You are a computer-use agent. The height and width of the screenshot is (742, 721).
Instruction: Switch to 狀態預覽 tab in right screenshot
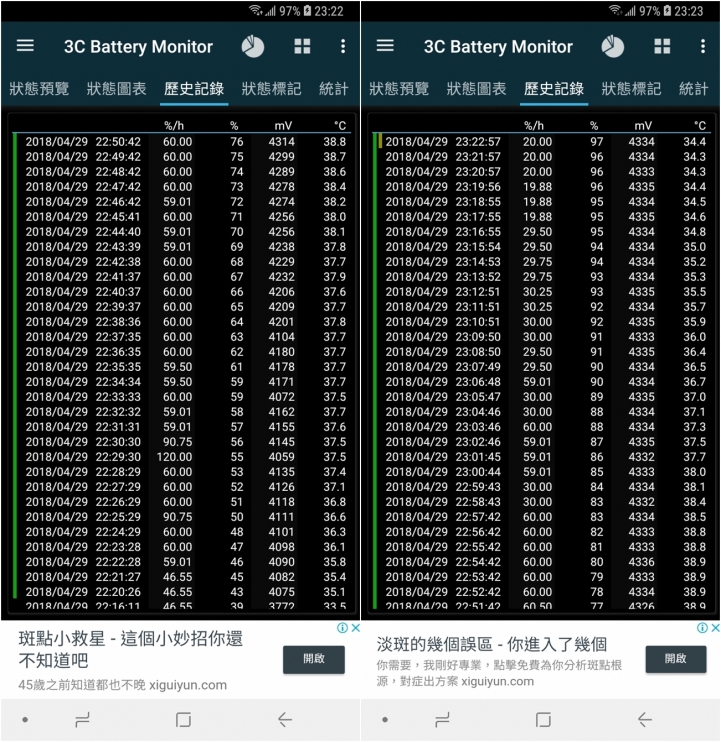coord(399,88)
